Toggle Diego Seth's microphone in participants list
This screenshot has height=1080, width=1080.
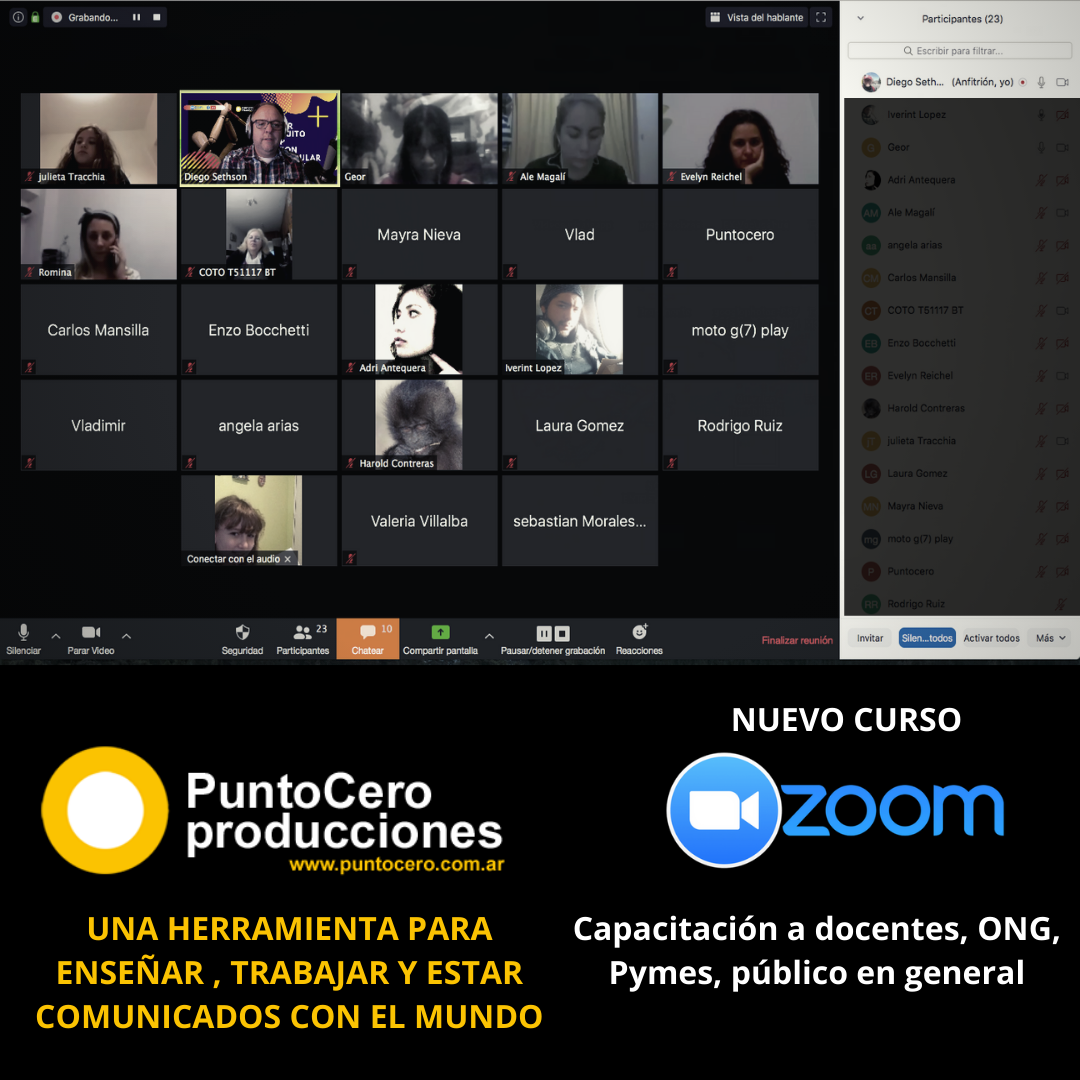coord(1041,82)
